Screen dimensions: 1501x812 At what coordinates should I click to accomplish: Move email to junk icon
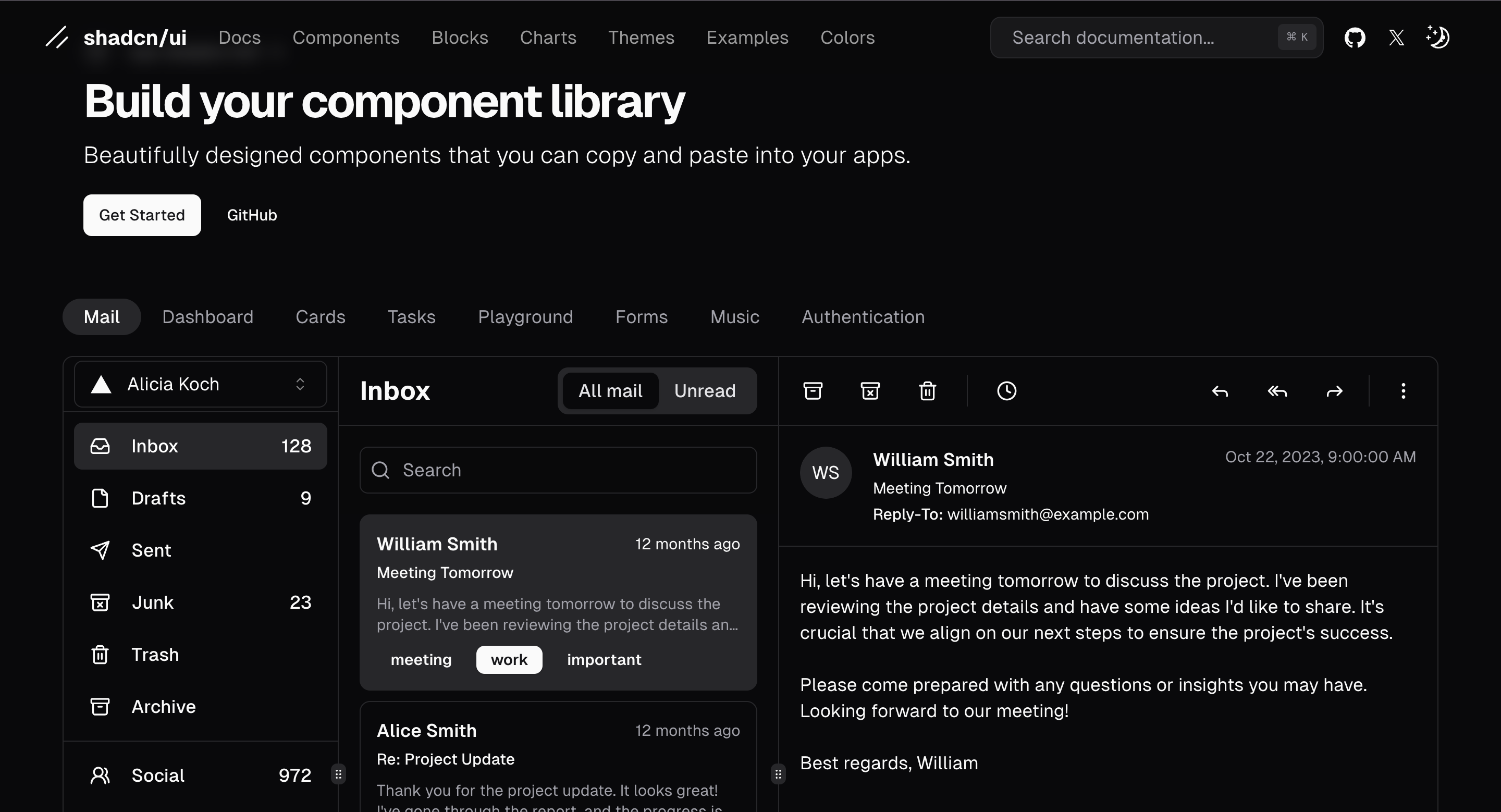(870, 391)
